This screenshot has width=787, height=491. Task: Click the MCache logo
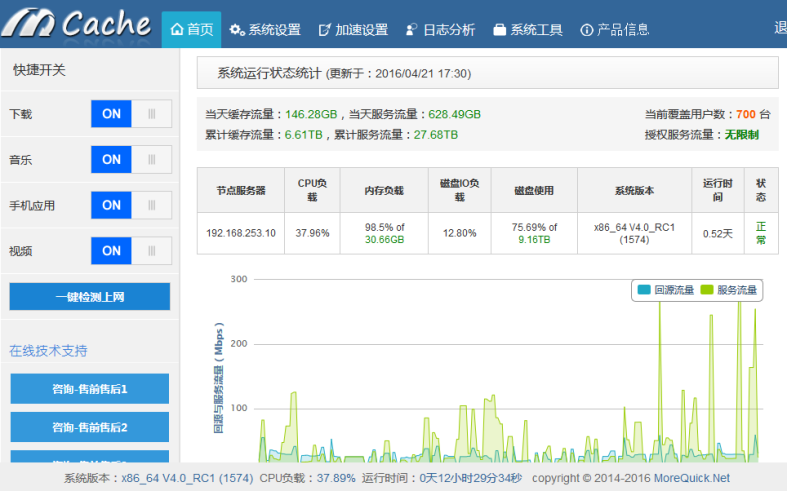pyautogui.click(x=76, y=24)
